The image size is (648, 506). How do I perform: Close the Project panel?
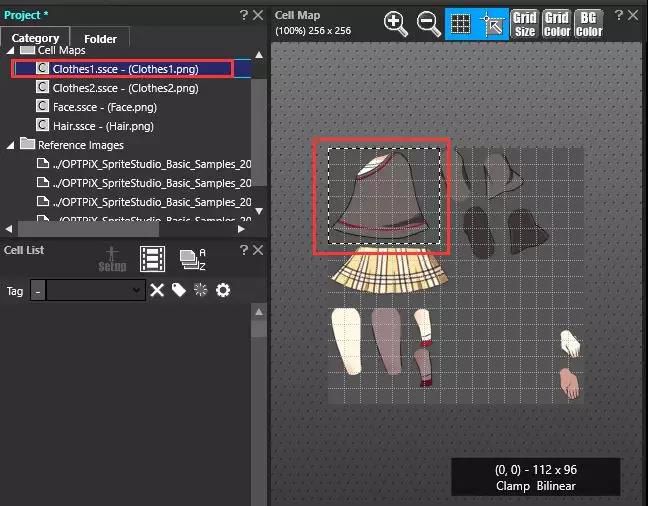click(x=258, y=15)
